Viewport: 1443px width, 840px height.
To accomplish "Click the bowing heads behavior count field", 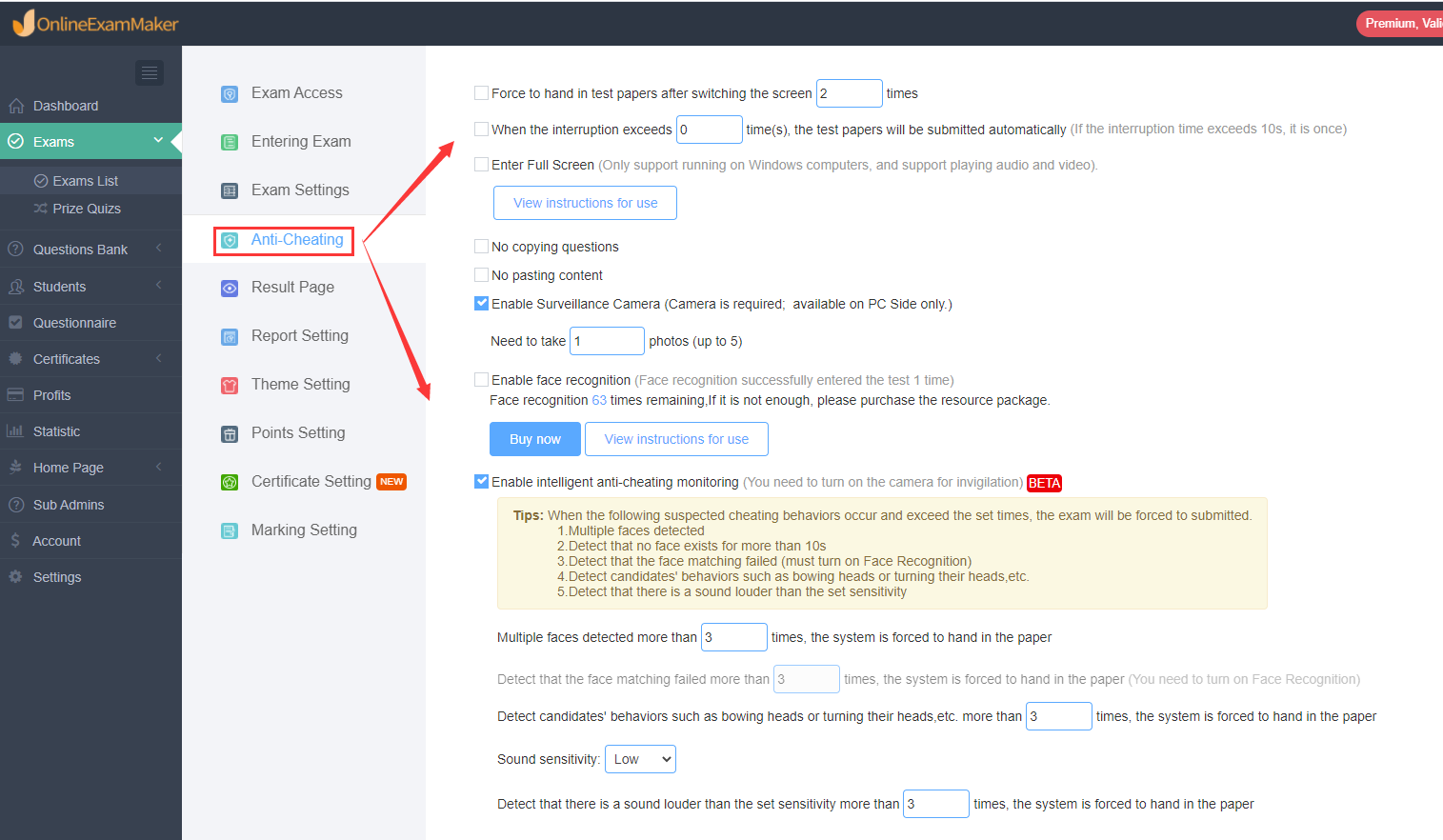I will pyautogui.click(x=1059, y=716).
